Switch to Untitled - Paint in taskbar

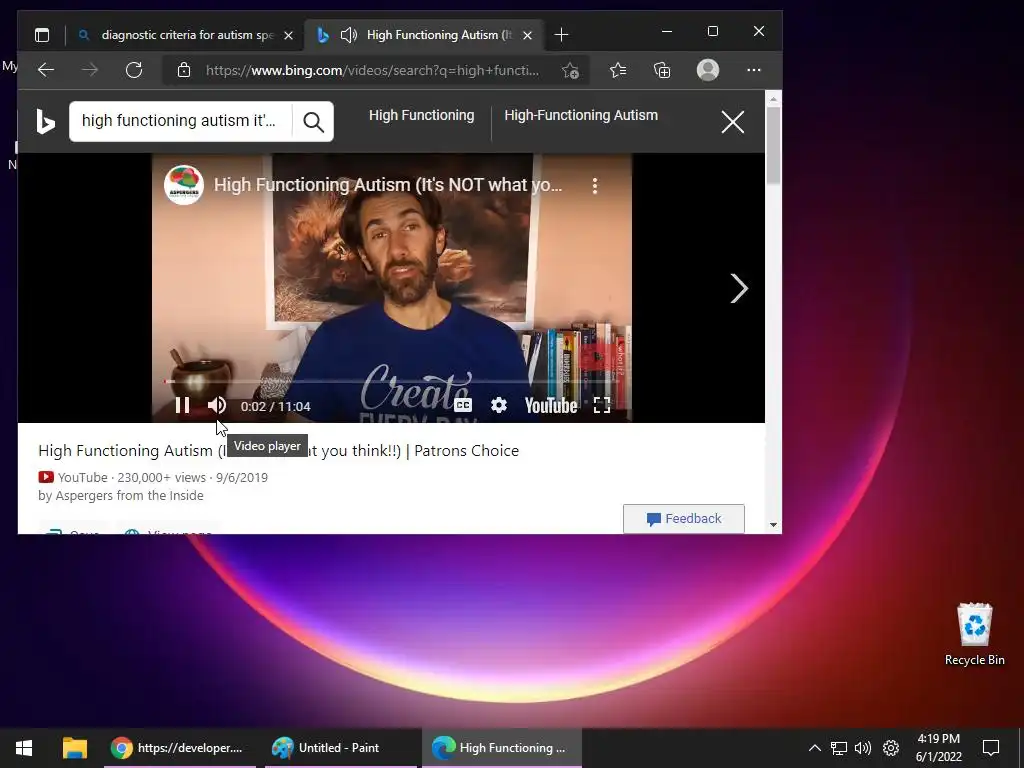[x=340, y=748]
